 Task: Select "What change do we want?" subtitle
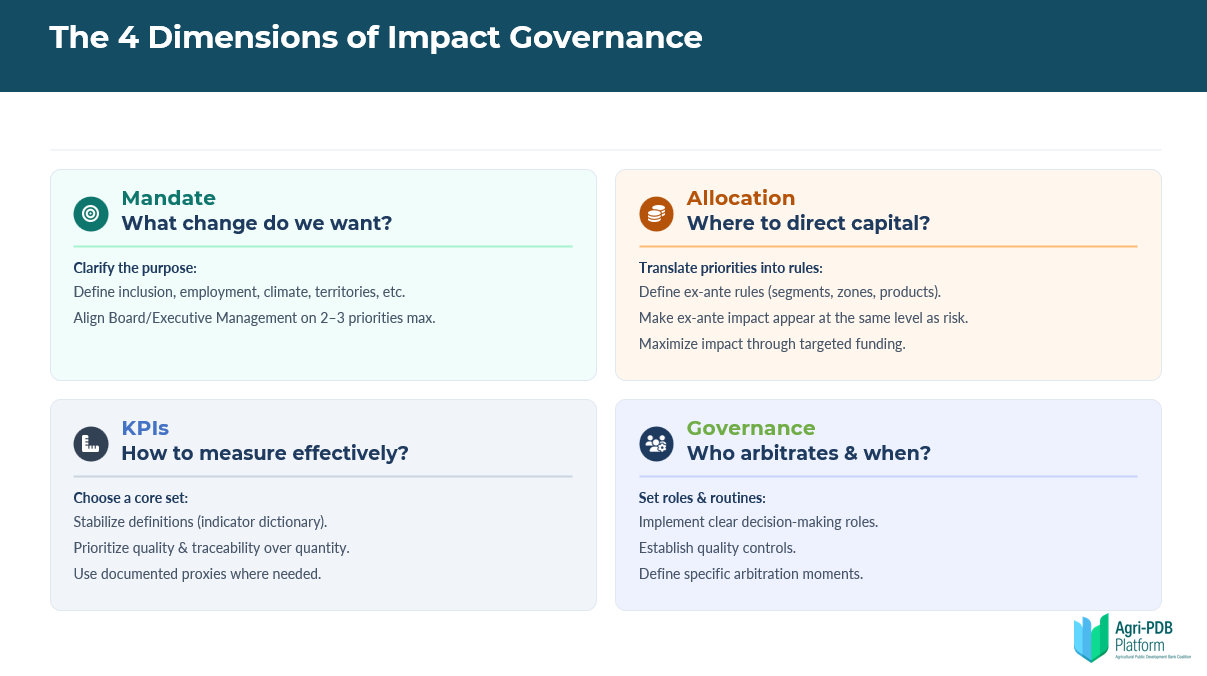coord(256,223)
